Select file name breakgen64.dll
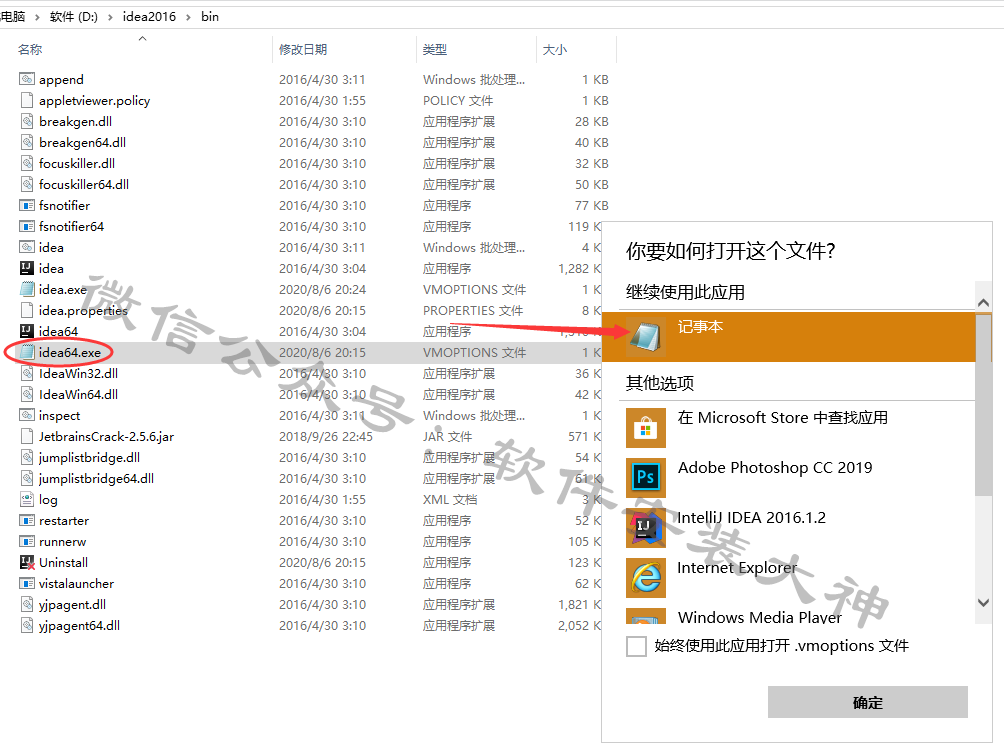The width and height of the screenshot is (1004, 752). 82,143
